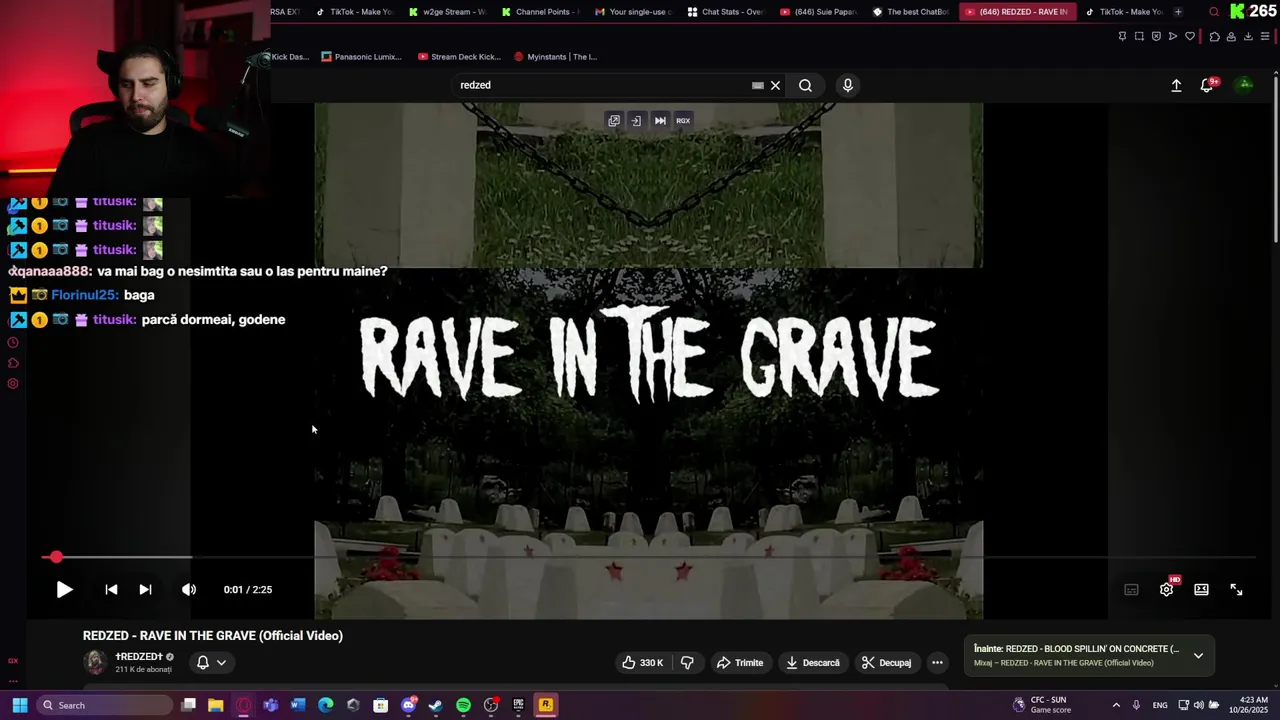Switch to the Suie Paparude YouTube tab

pyautogui.click(x=818, y=12)
